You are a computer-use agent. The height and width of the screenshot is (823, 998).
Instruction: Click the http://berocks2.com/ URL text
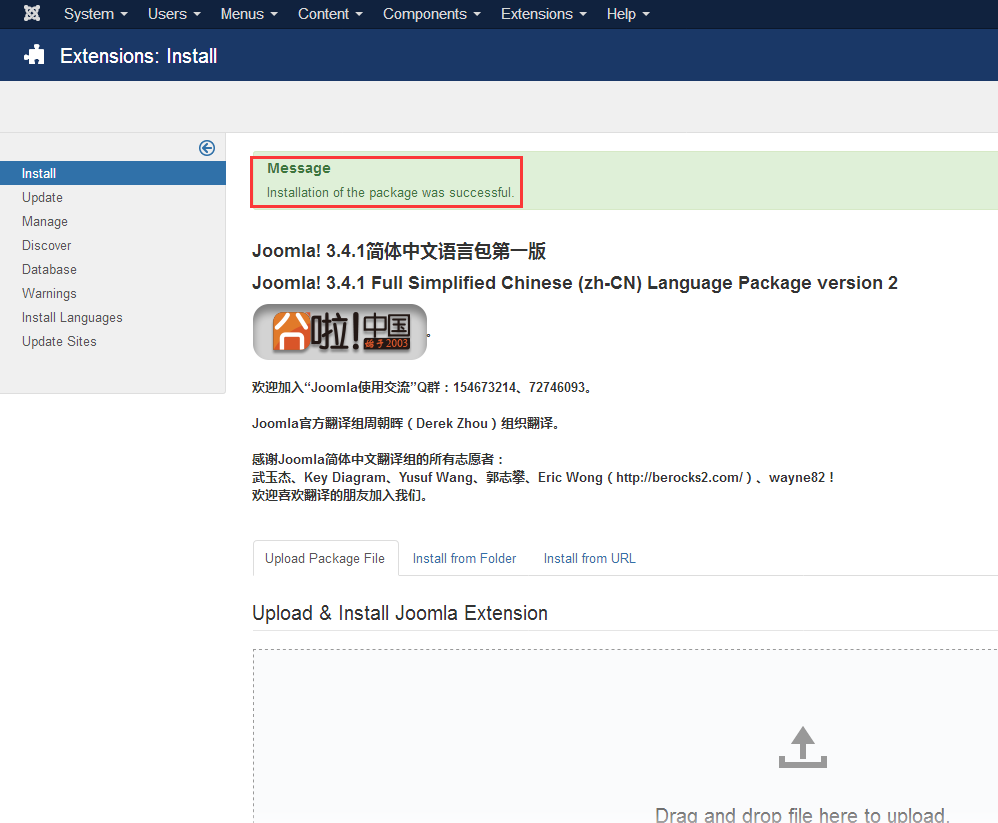coord(679,477)
